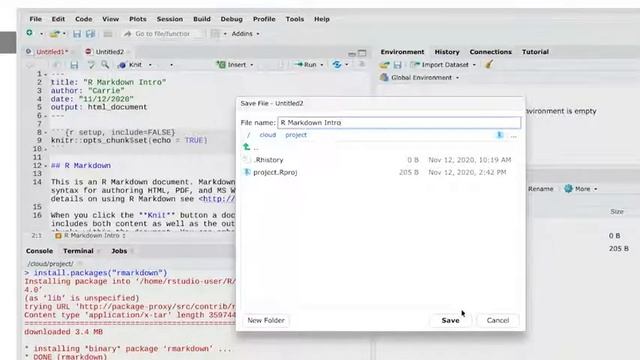Click the re-run/publish blue circular icon
The width and height of the screenshot is (640, 360).
(x=337, y=64)
